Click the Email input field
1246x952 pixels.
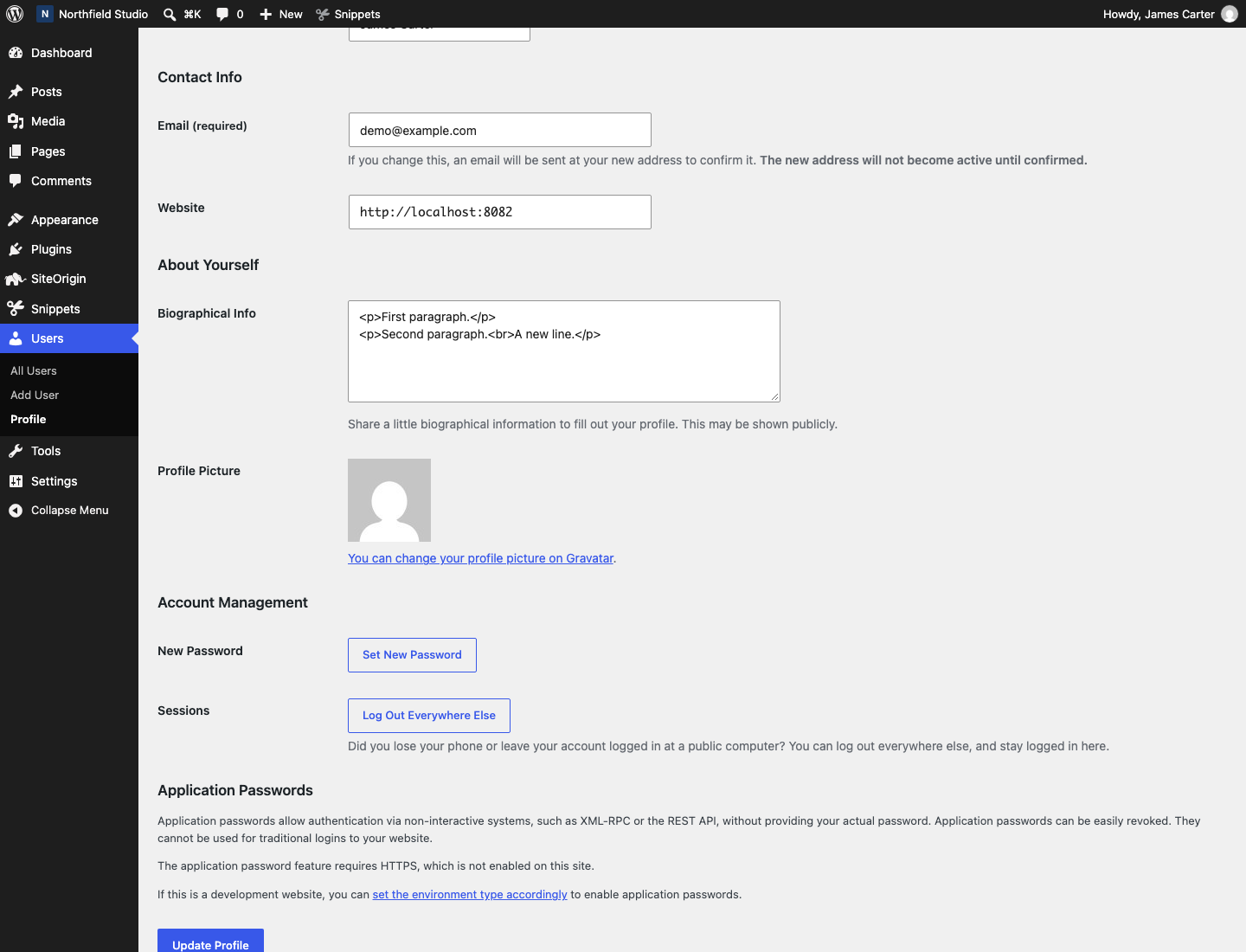(500, 130)
